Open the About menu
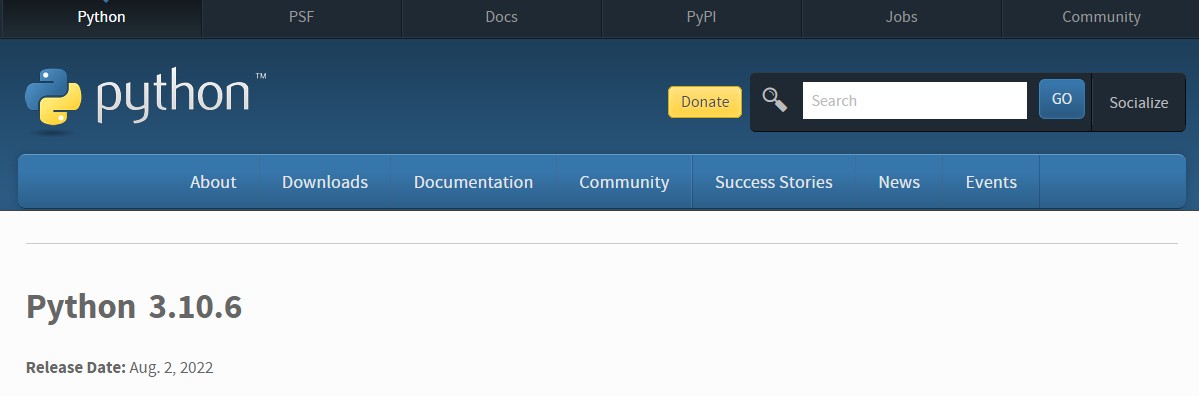 coord(213,182)
